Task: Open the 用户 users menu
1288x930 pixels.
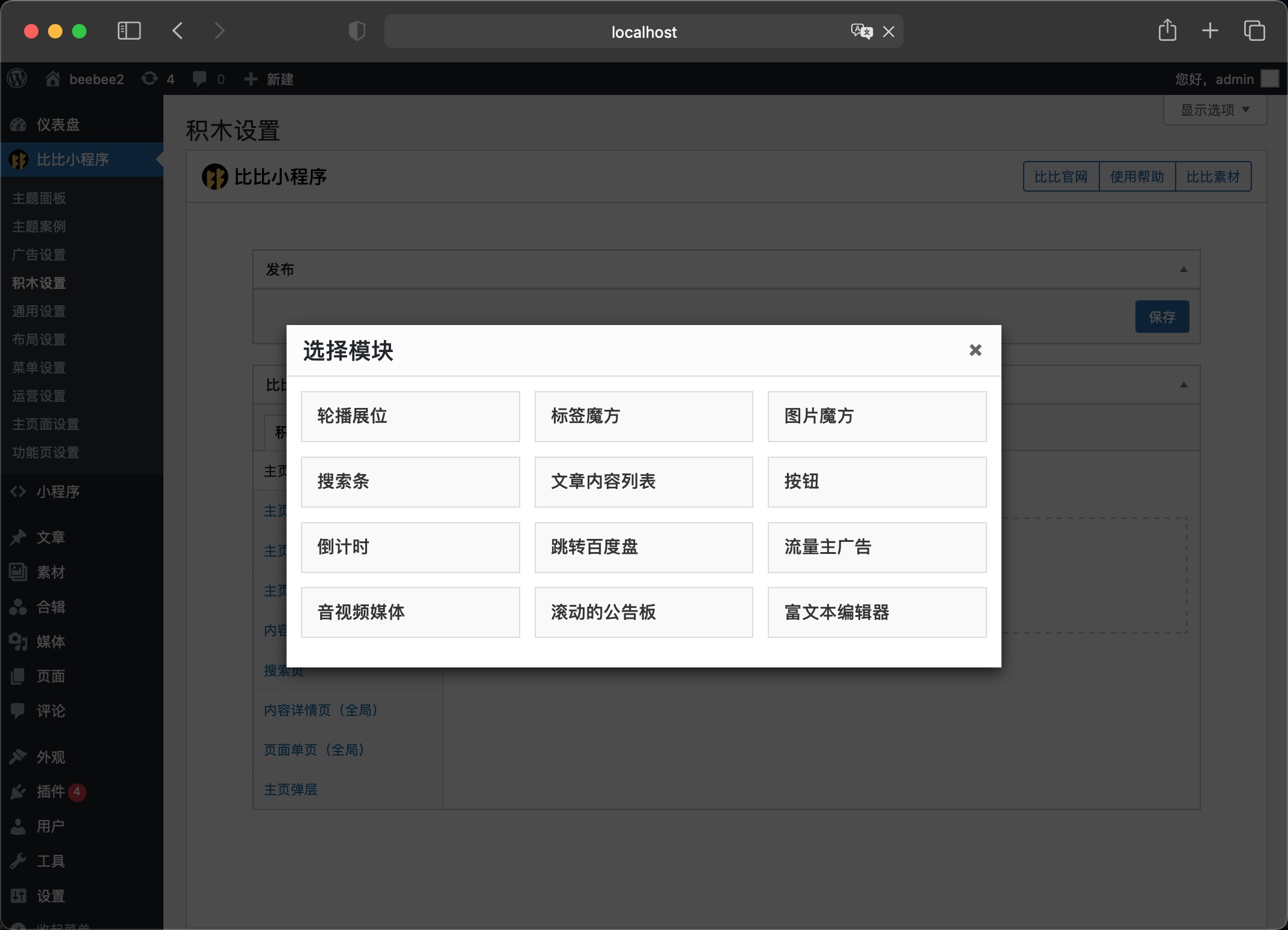Action: click(82, 826)
